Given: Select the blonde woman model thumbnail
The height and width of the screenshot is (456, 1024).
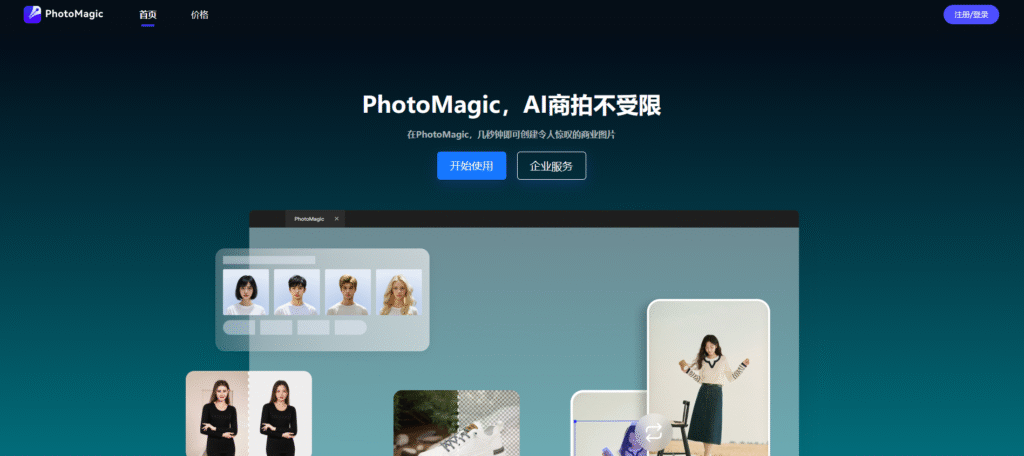Looking at the screenshot, I should coord(399,292).
